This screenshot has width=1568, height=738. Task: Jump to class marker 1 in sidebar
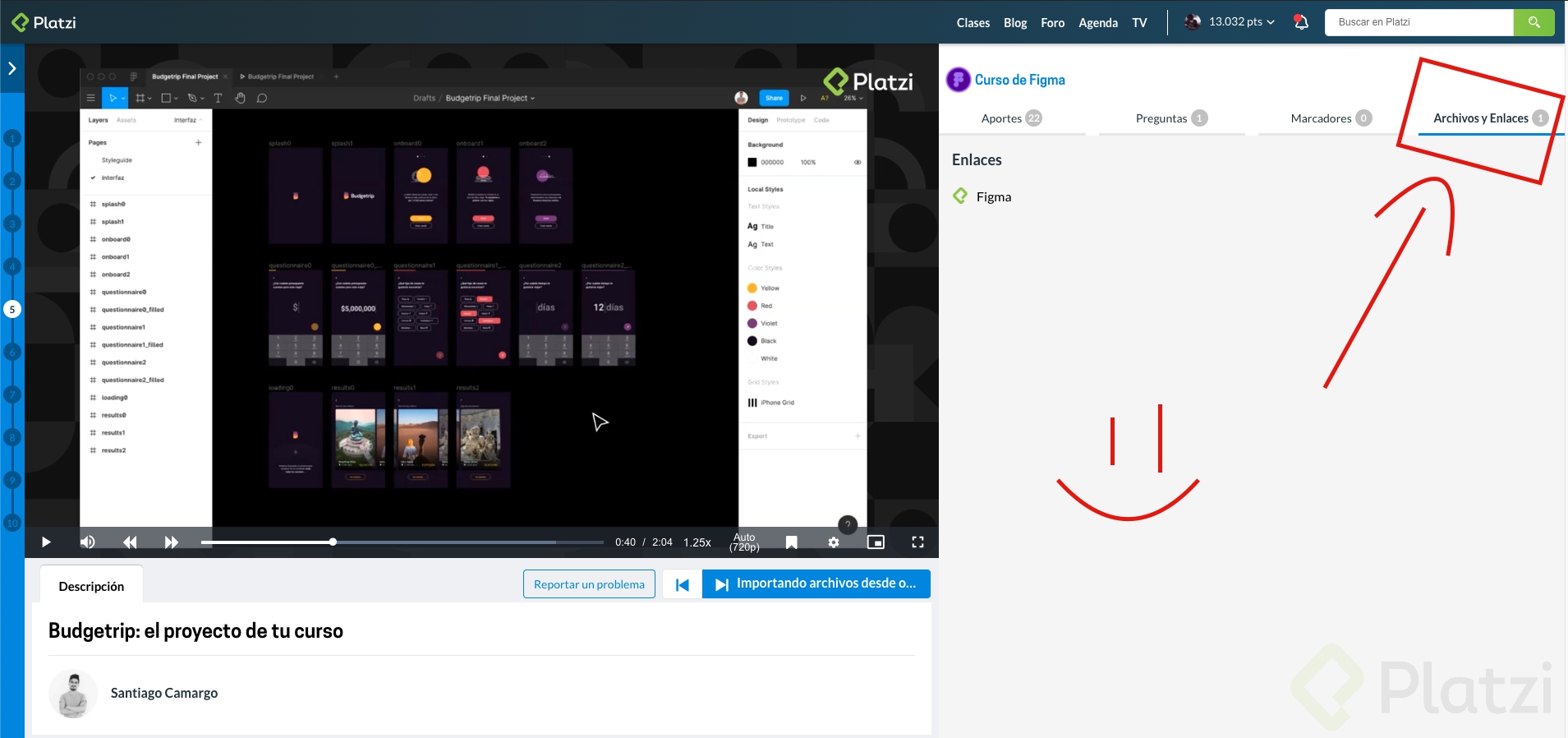click(12, 138)
